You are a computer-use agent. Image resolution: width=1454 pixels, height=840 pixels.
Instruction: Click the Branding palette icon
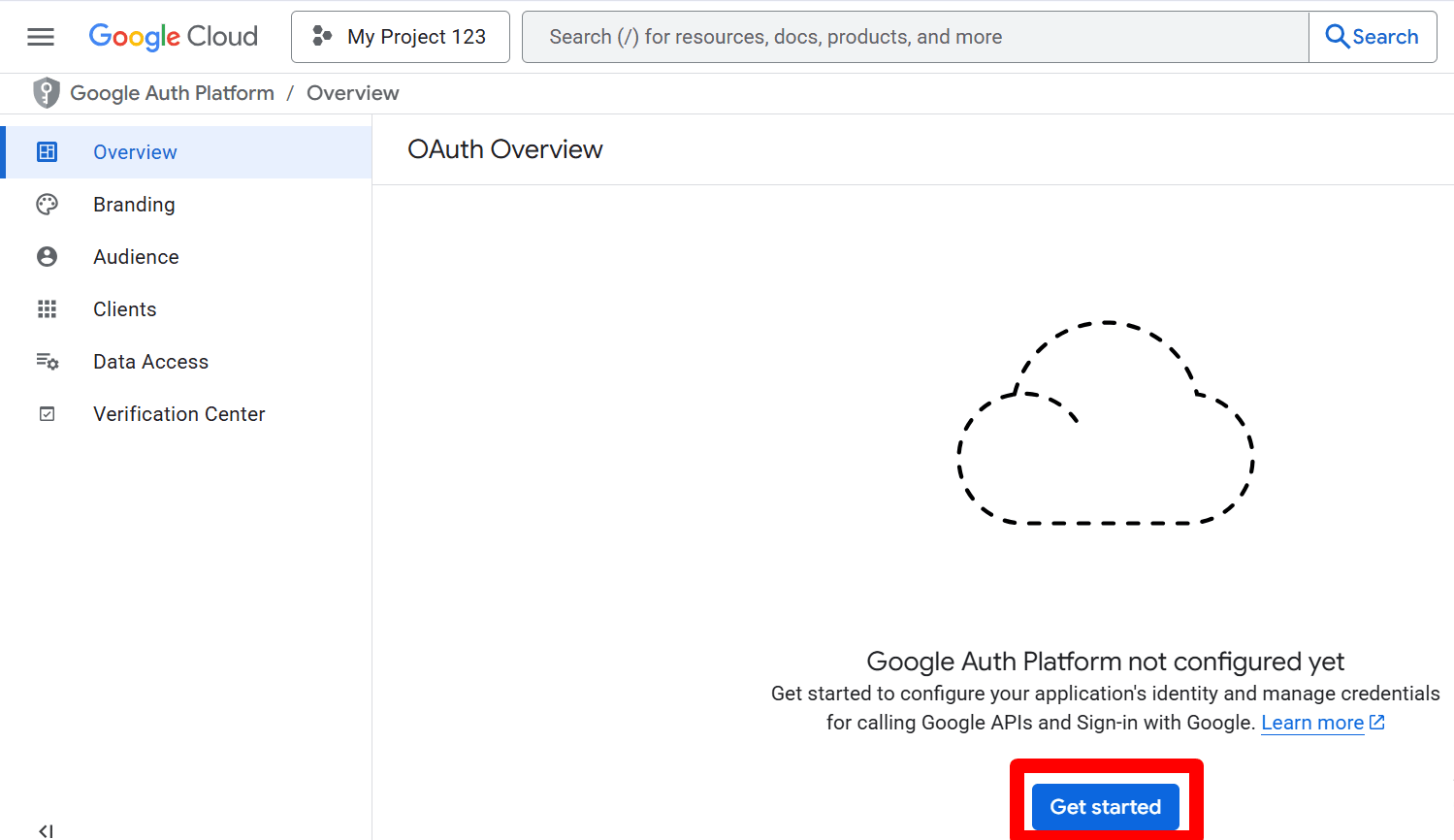tap(47, 205)
